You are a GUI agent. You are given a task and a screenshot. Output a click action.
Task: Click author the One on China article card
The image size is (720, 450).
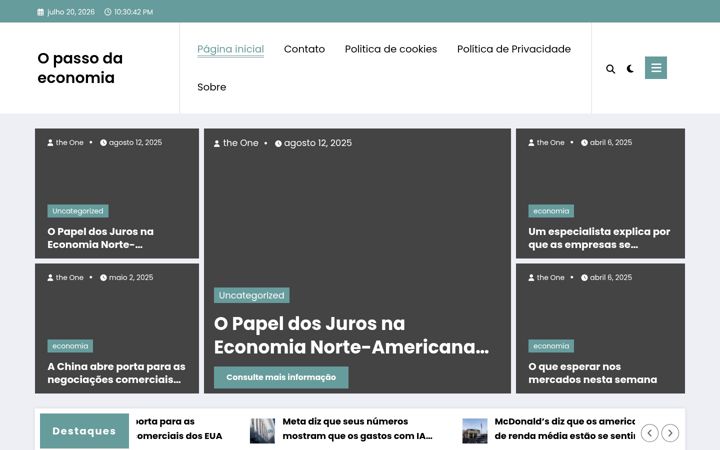tap(70, 277)
